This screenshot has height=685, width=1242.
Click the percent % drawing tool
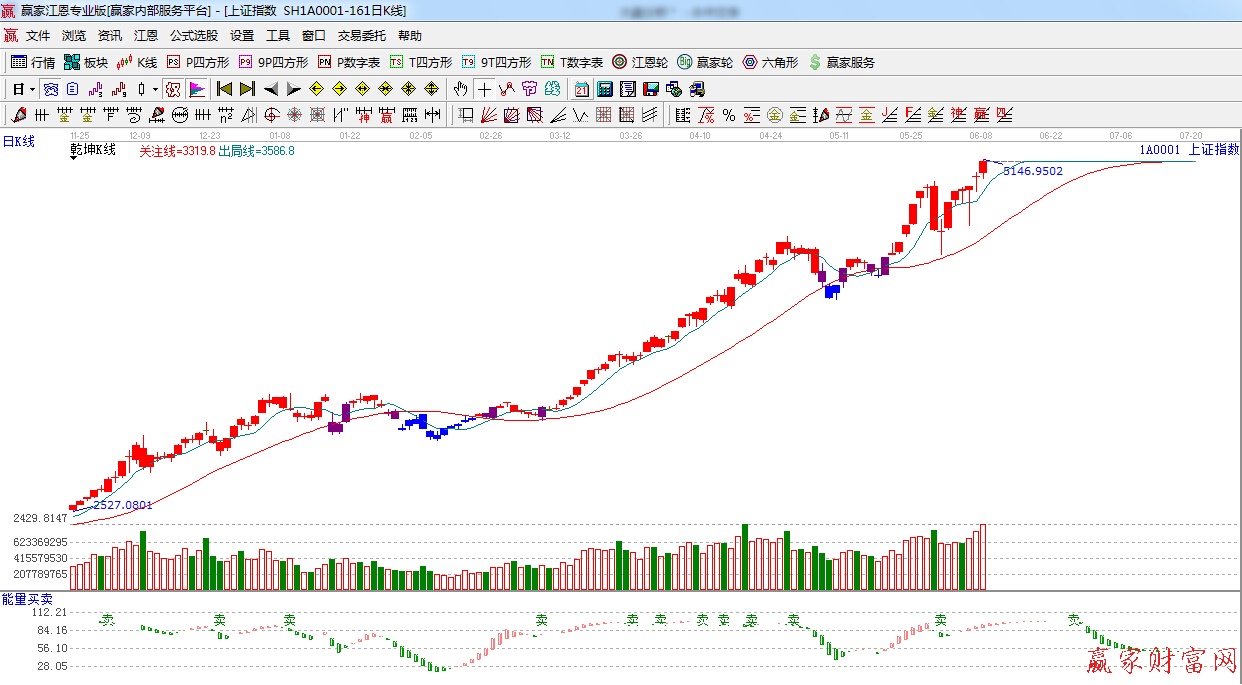click(x=729, y=115)
